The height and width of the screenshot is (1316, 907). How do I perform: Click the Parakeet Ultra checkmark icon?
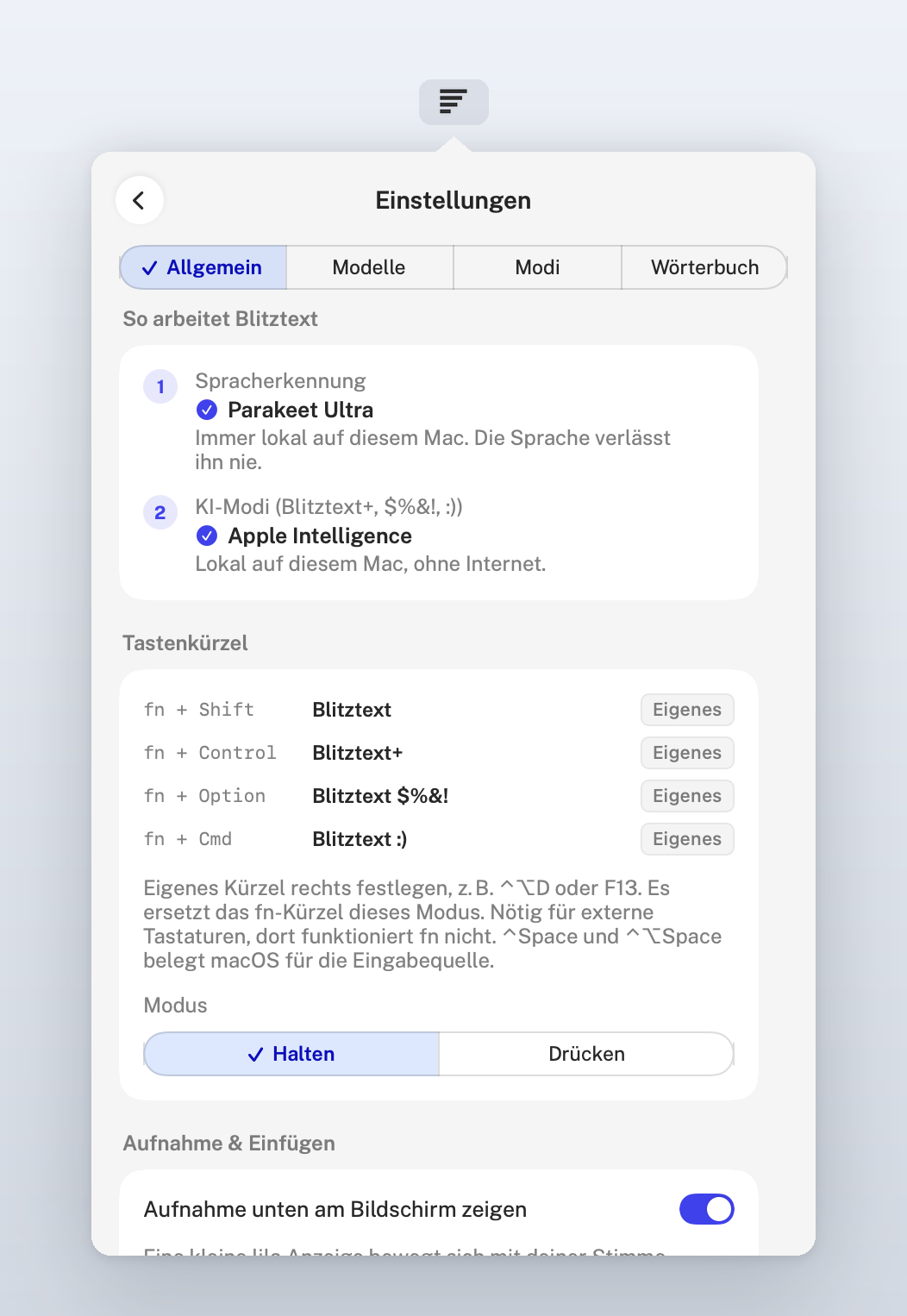207,410
